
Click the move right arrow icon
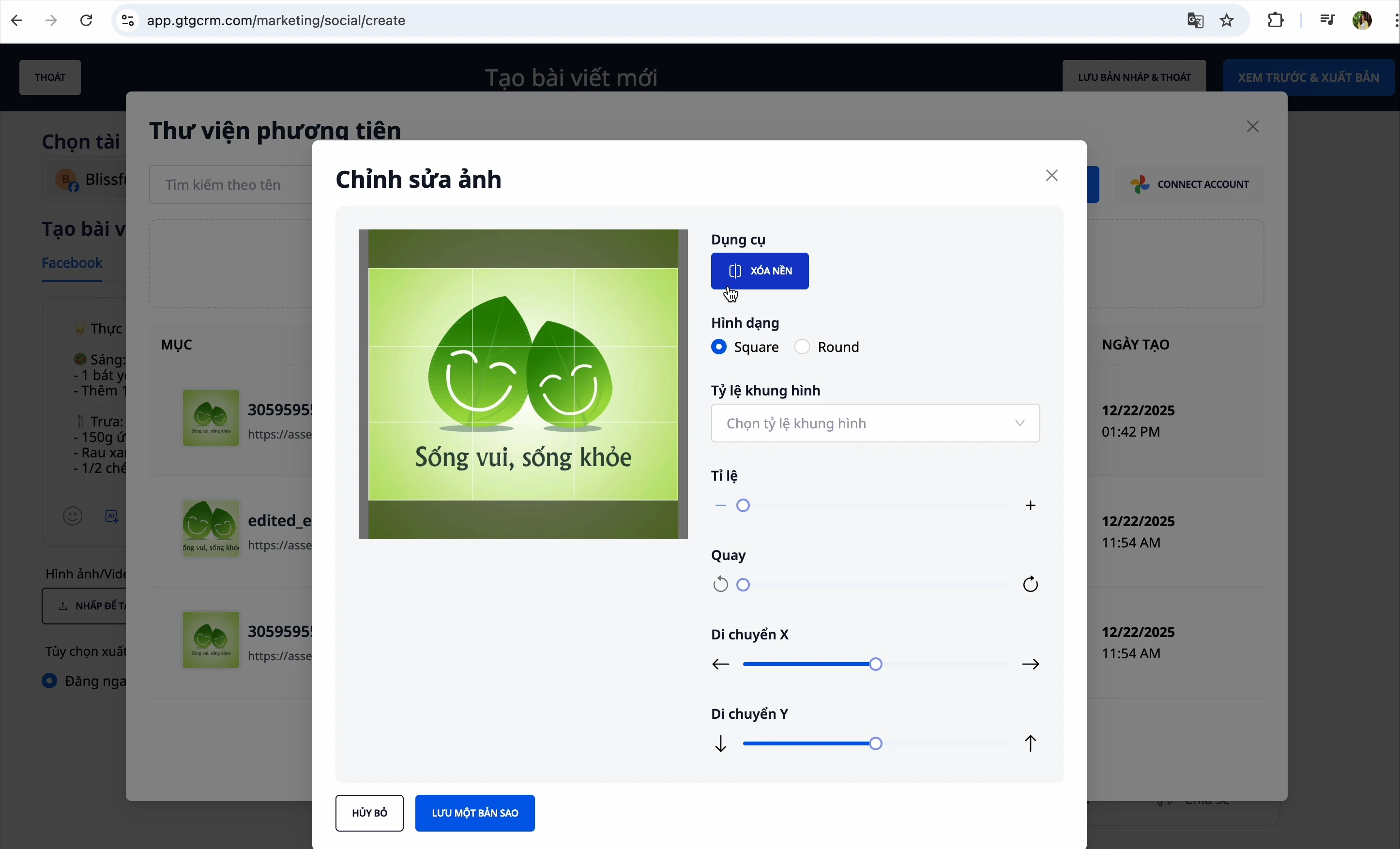pyautogui.click(x=1031, y=664)
